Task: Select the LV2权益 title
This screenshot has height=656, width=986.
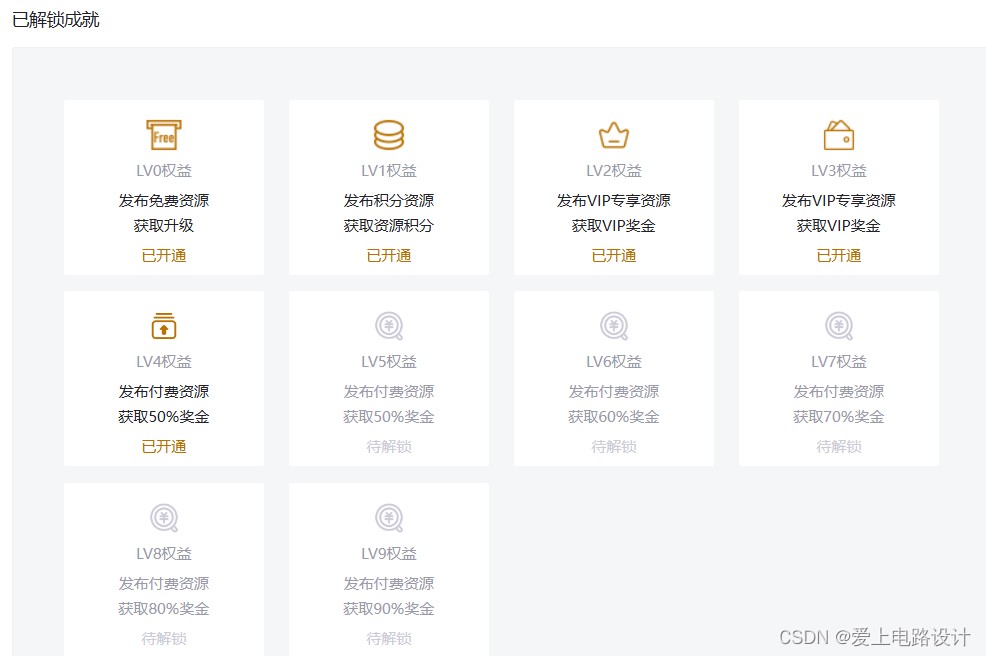Action: [614, 170]
